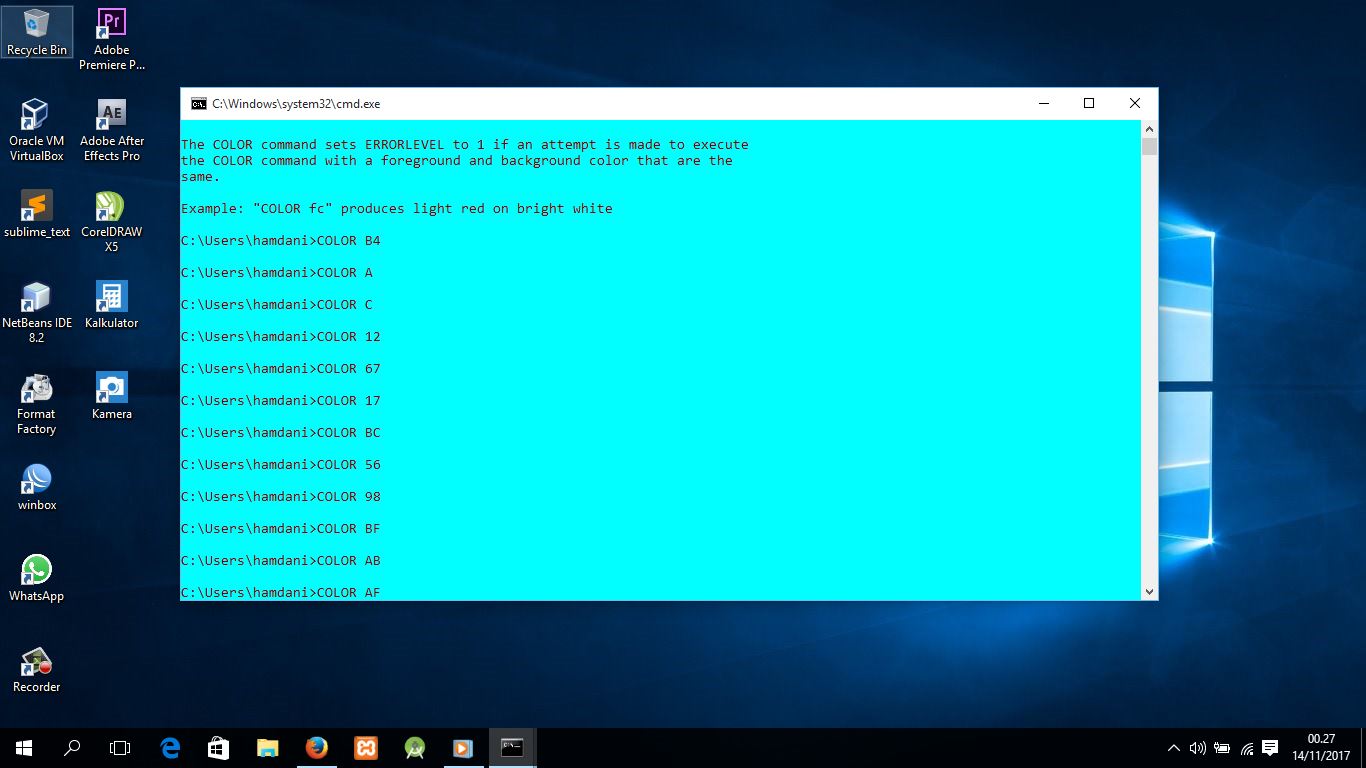The image size is (1366, 768).
Task: Minimize the cmd.exe window
Action: tap(1043, 103)
